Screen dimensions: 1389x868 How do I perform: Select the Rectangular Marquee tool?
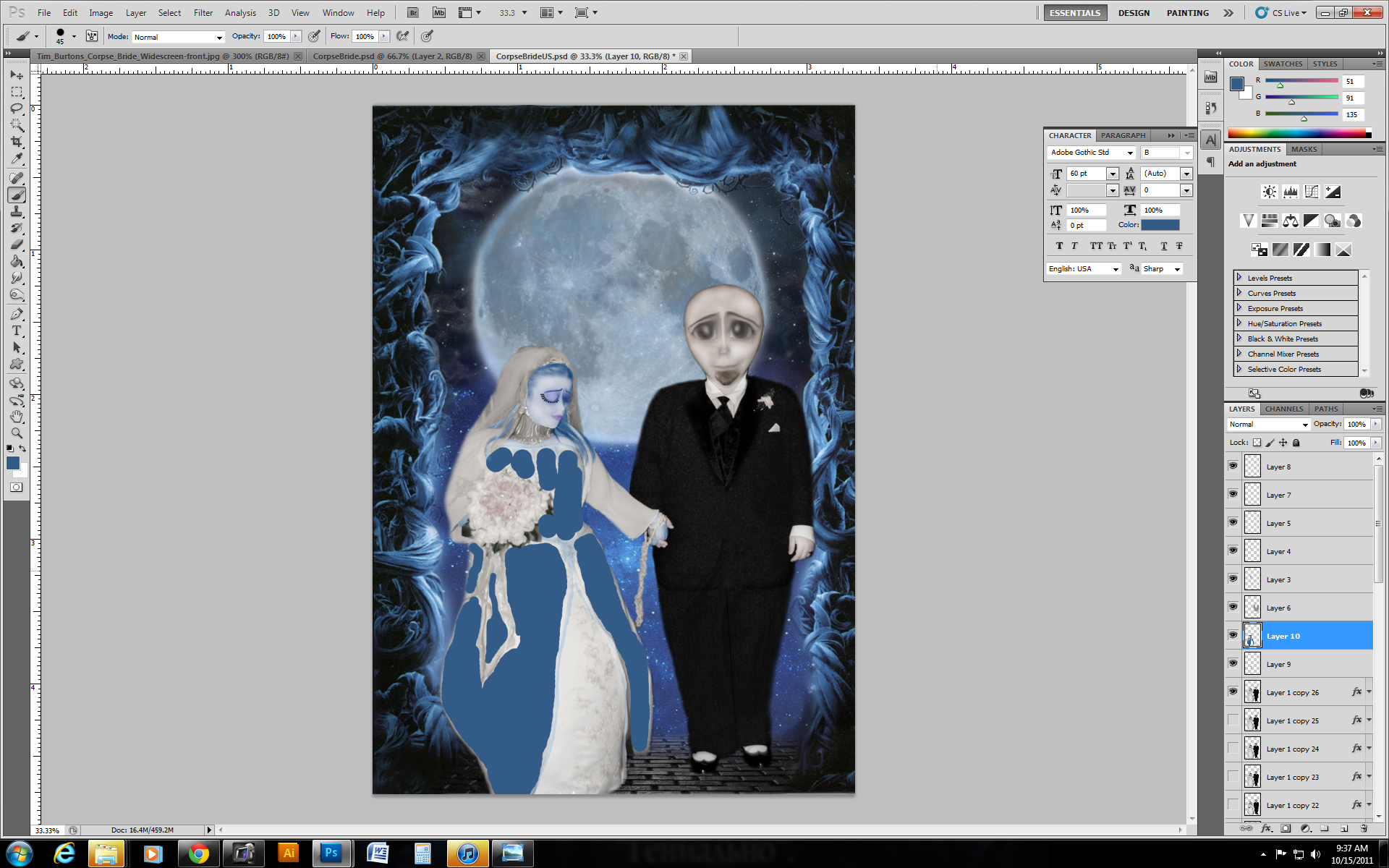click(17, 92)
